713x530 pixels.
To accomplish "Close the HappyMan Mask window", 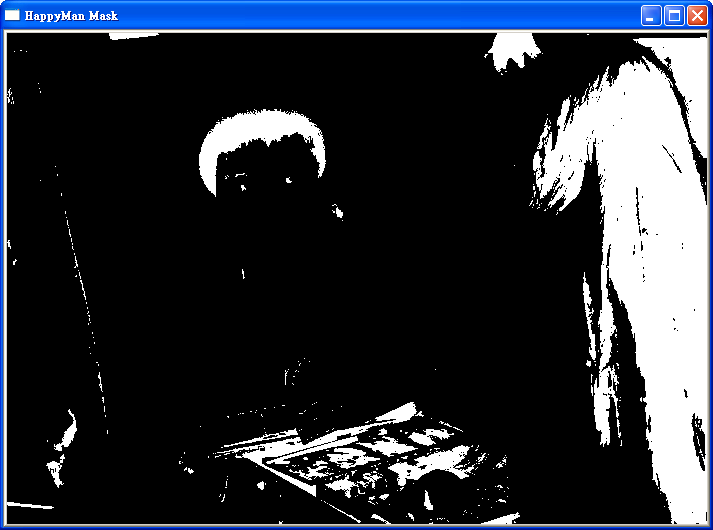I will point(697,15).
